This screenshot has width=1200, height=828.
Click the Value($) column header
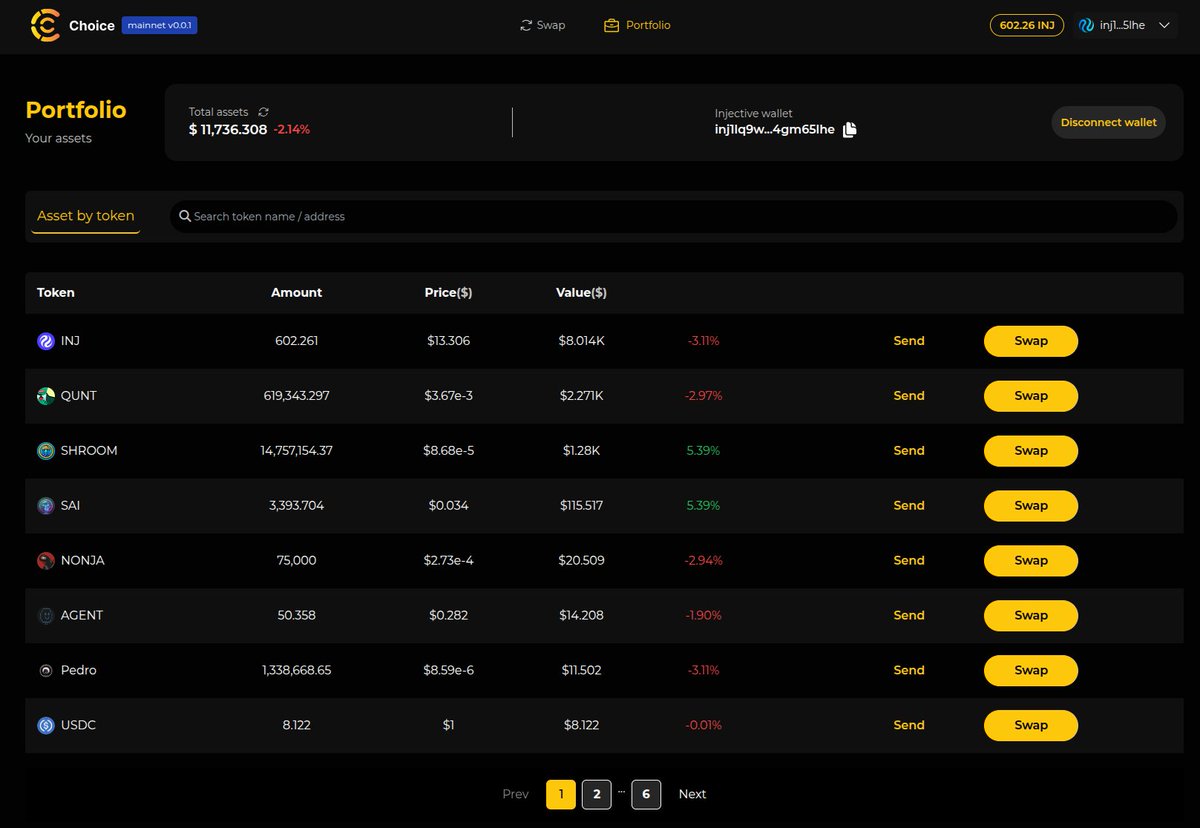[581, 293]
